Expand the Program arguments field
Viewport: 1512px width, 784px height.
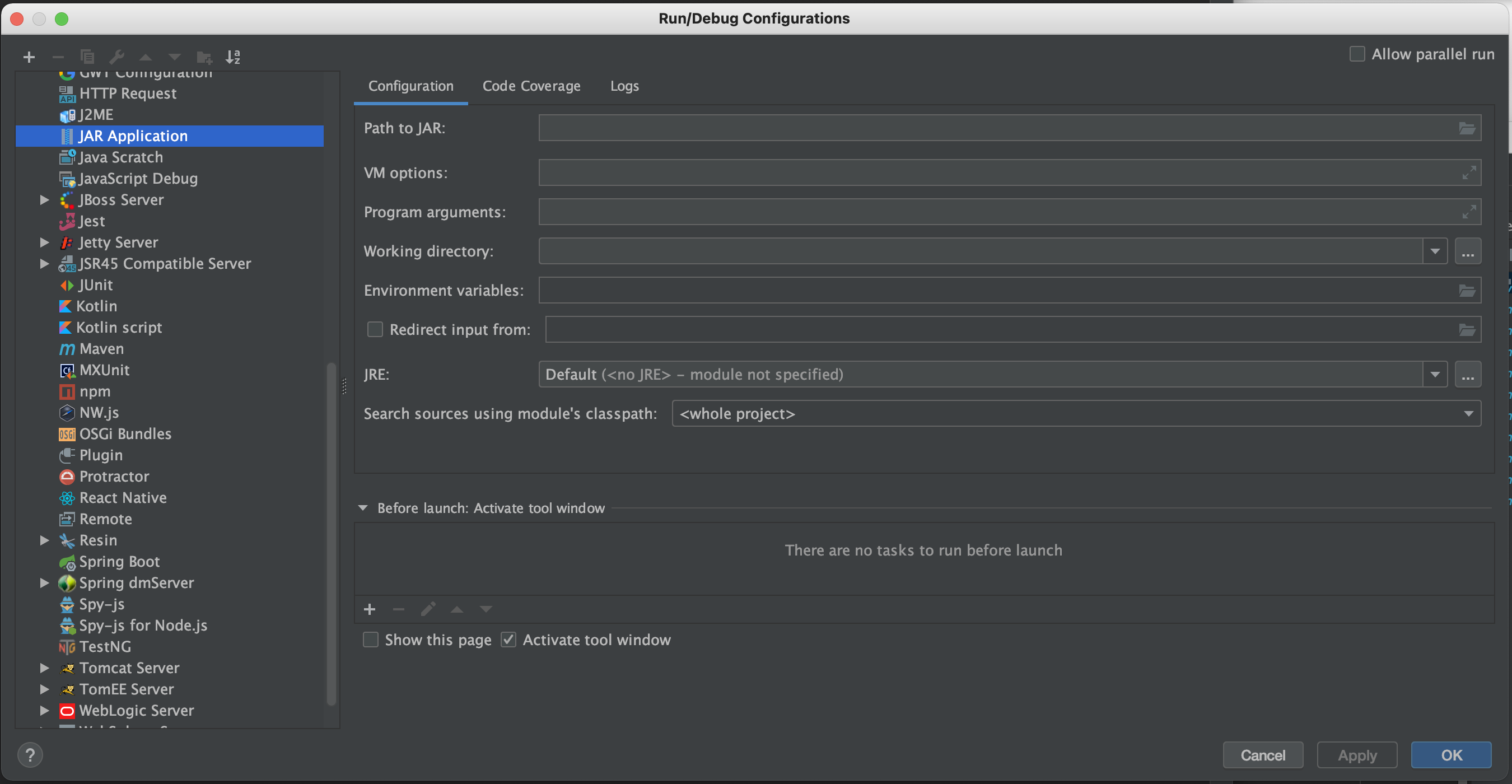1468,212
